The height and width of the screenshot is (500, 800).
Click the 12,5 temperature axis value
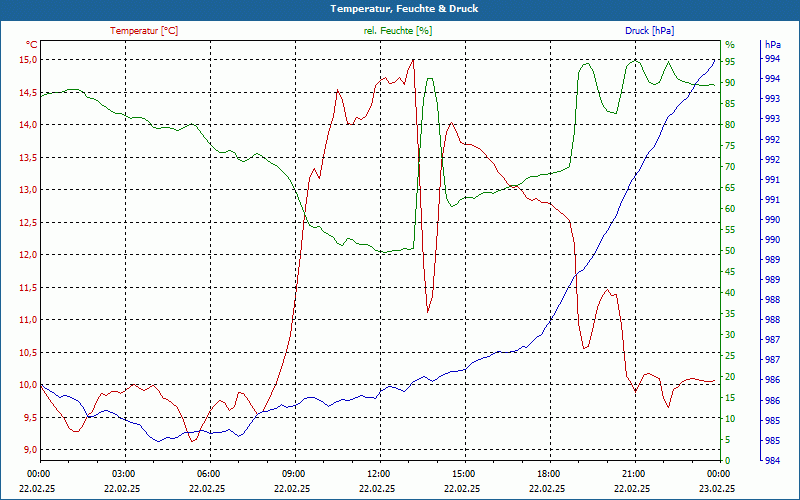(x=29, y=222)
